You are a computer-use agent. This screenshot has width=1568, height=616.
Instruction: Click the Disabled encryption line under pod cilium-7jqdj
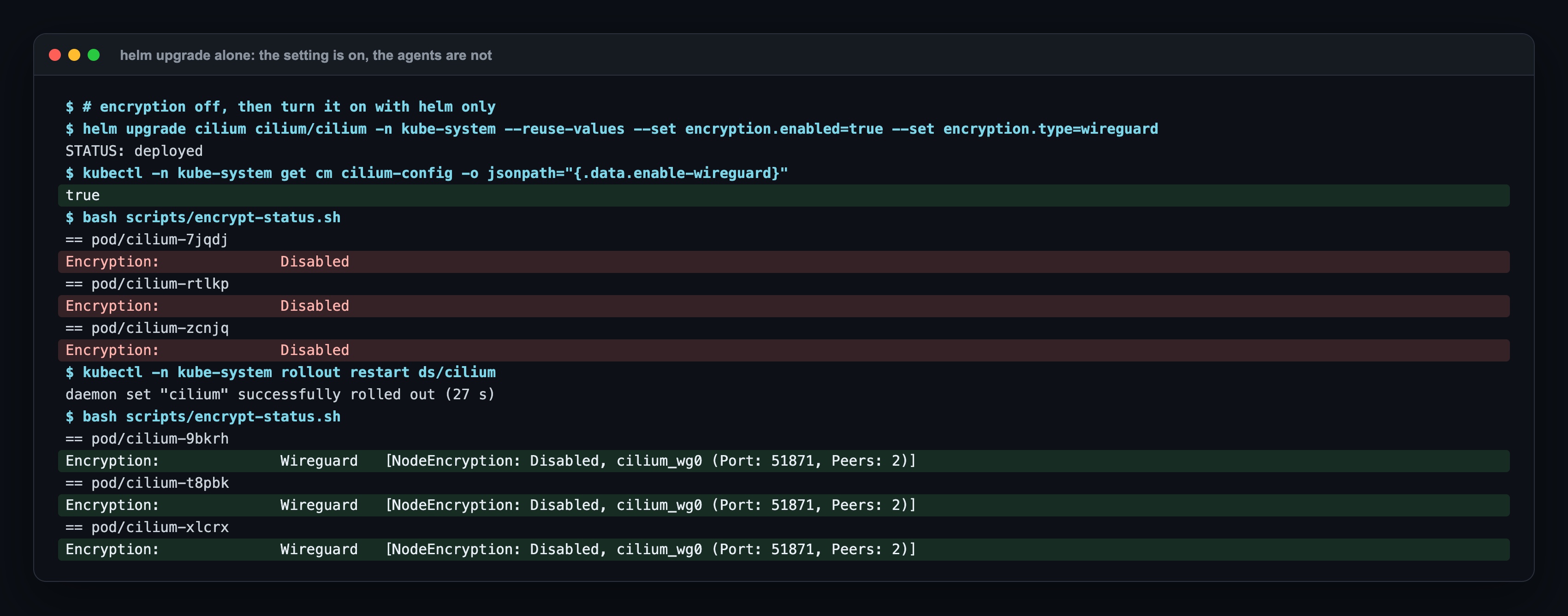click(x=784, y=262)
